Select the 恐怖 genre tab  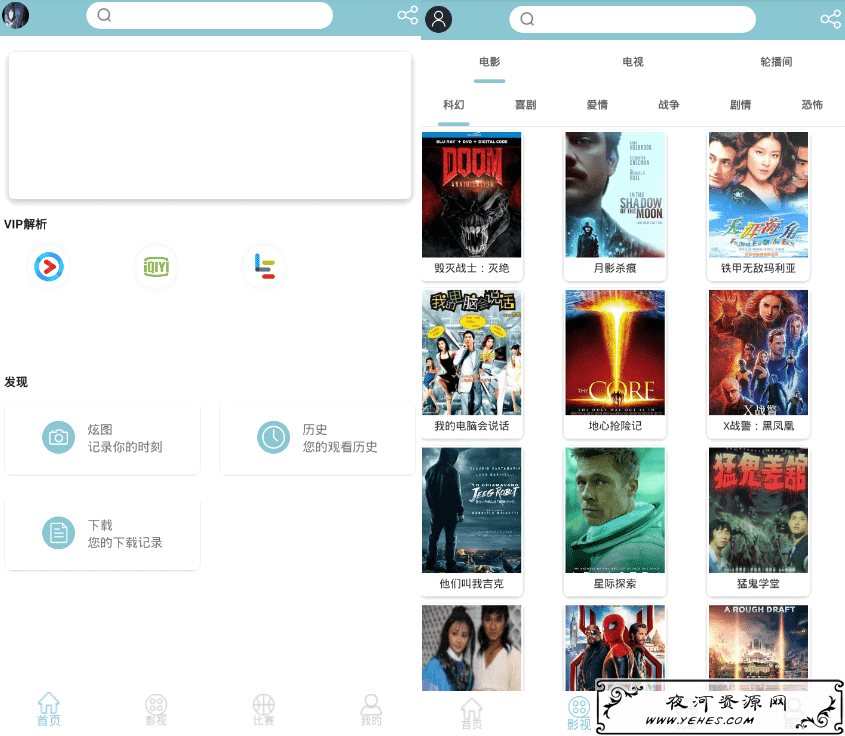pyautogui.click(x=812, y=105)
